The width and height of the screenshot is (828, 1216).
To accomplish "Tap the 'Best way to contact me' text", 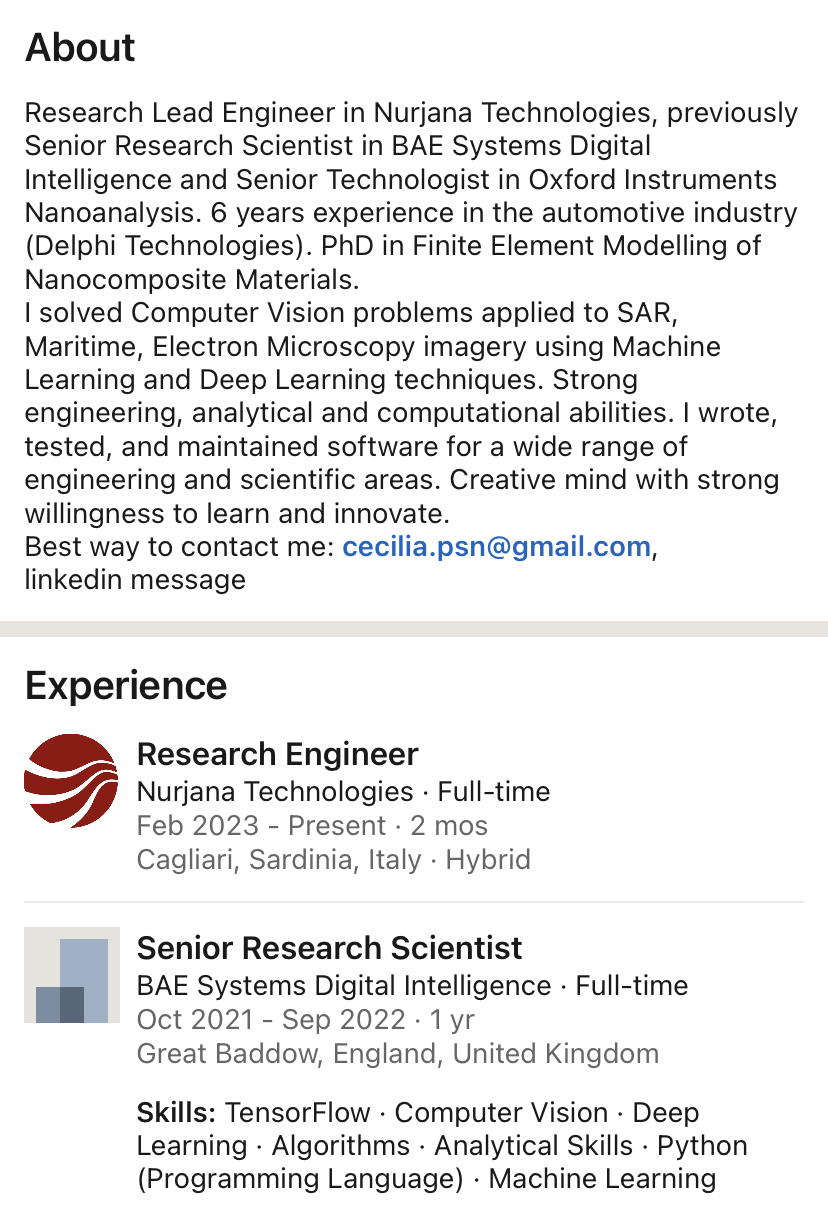I will [180, 547].
